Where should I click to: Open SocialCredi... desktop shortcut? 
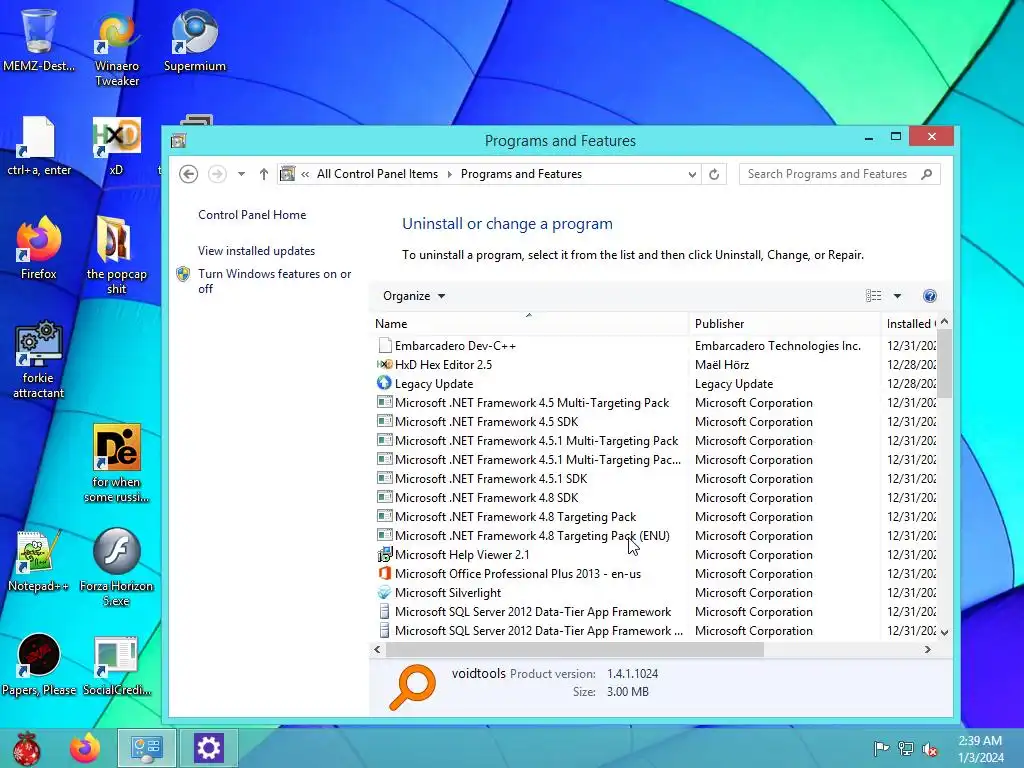[x=116, y=664]
